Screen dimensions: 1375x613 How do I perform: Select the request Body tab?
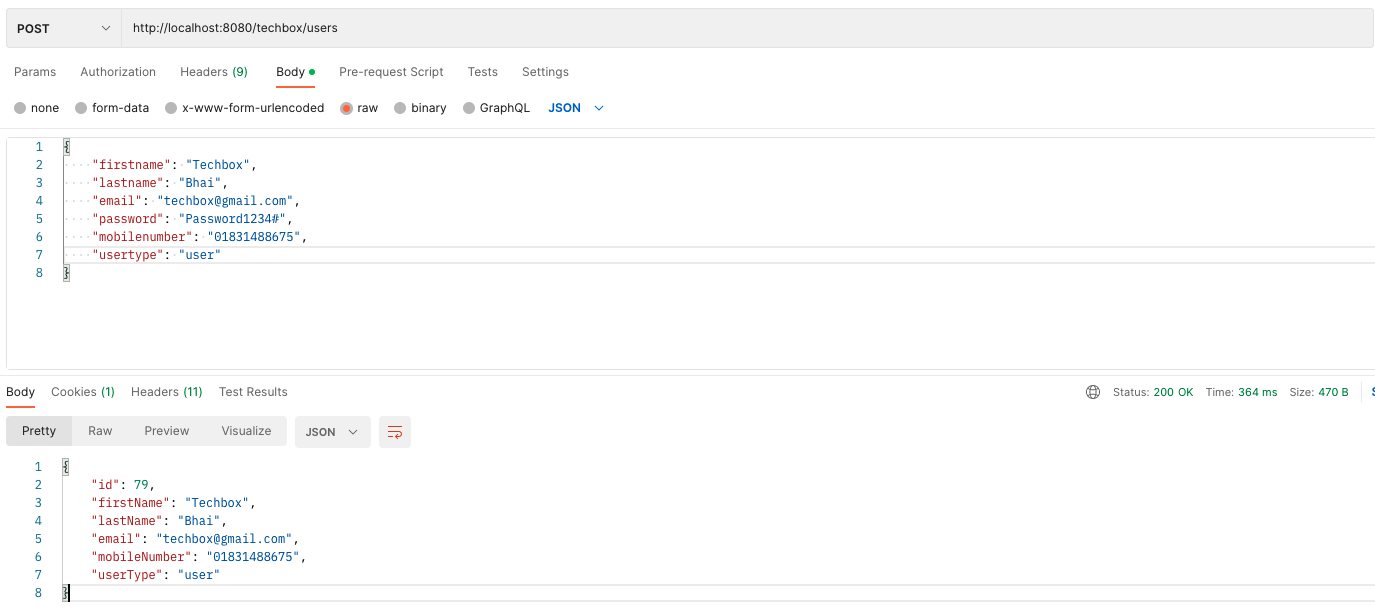295,72
